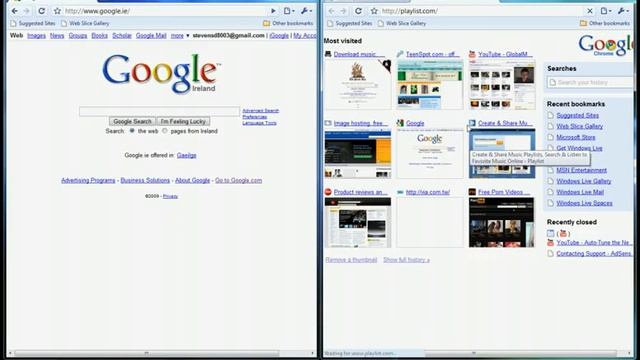
Task: Click Forward arrow in playlist.com window
Action: 344,11
